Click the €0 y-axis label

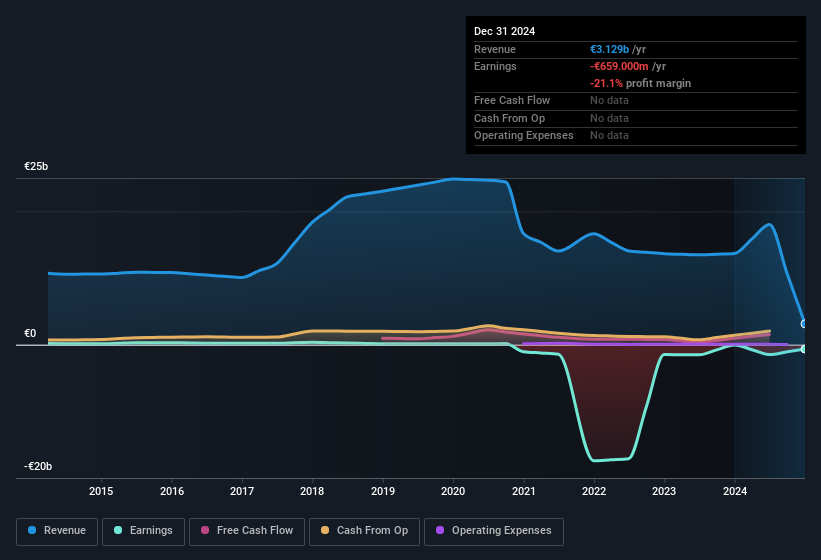click(x=30, y=333)
